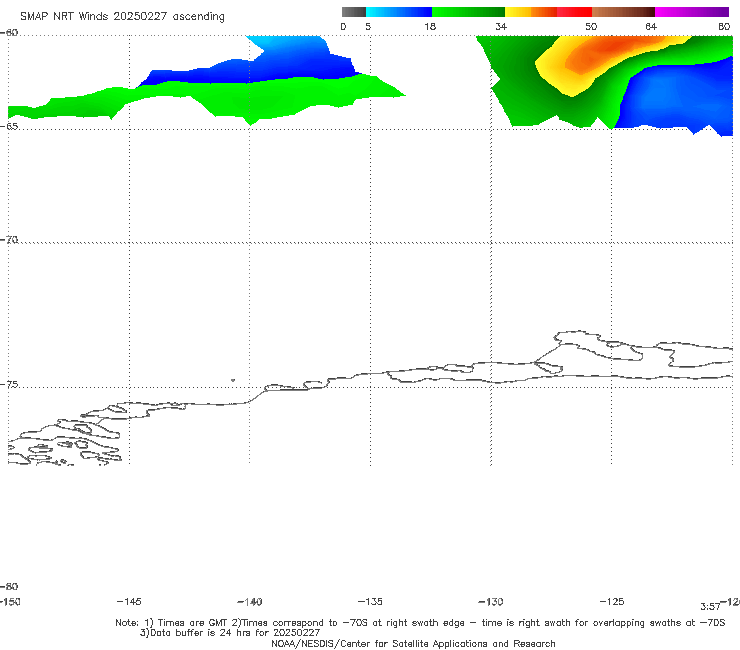Click the latitude label '-75'
This screenshot has height=650, width=740.
click(x=9, y=384)
